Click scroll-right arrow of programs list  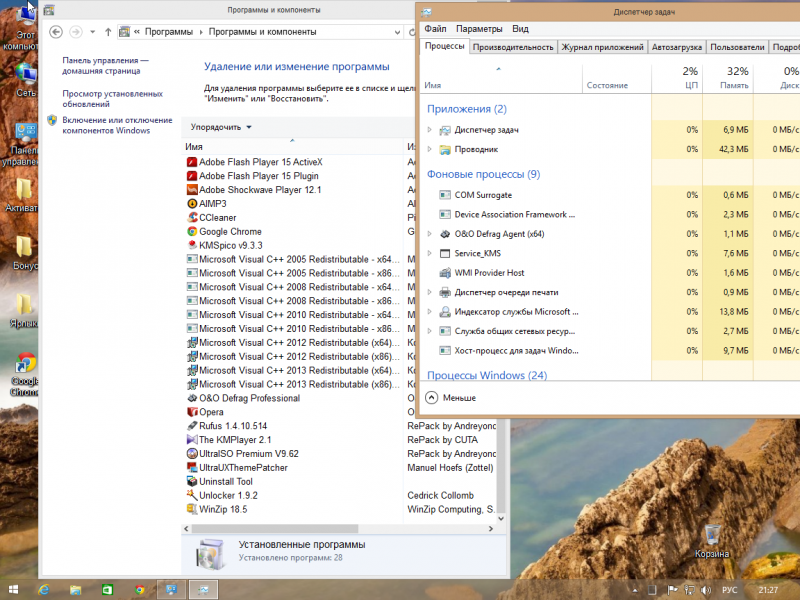point(491,529)
